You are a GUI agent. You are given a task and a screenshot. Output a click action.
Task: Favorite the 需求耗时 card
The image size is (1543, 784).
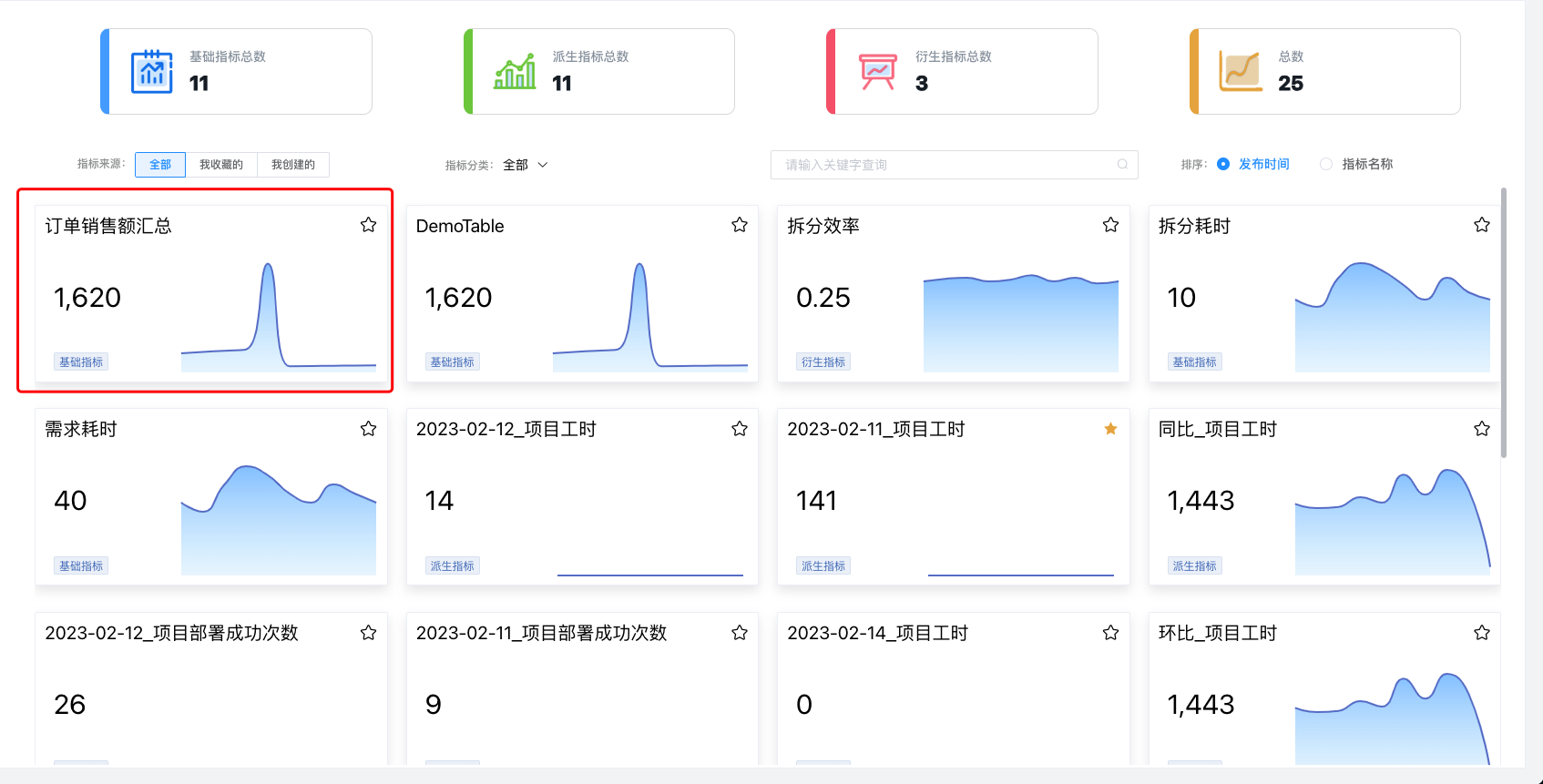point(368,429)
